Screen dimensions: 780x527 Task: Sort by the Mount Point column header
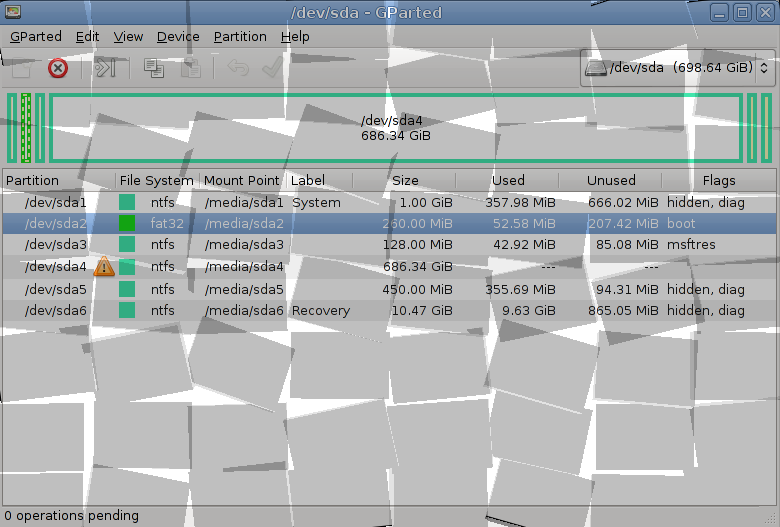tap(243, 181)
